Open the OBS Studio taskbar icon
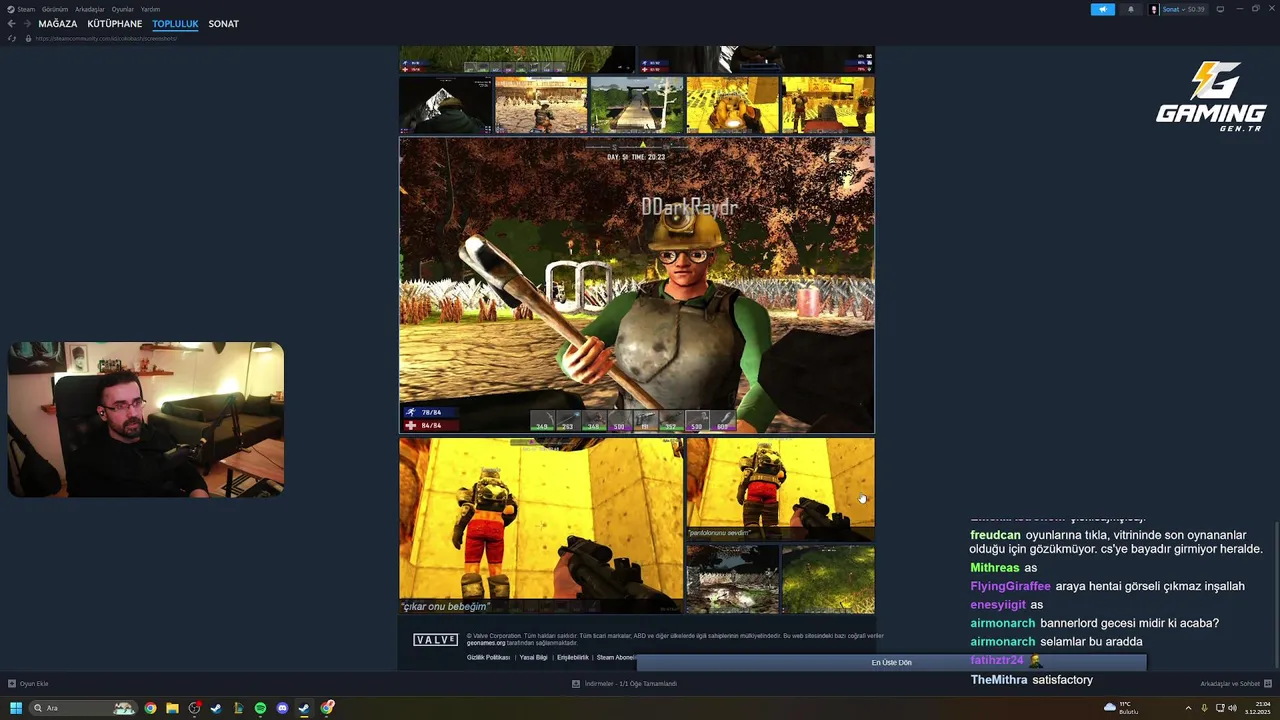Viewport: 1280px width, 720px height. [x=194, y=708]
